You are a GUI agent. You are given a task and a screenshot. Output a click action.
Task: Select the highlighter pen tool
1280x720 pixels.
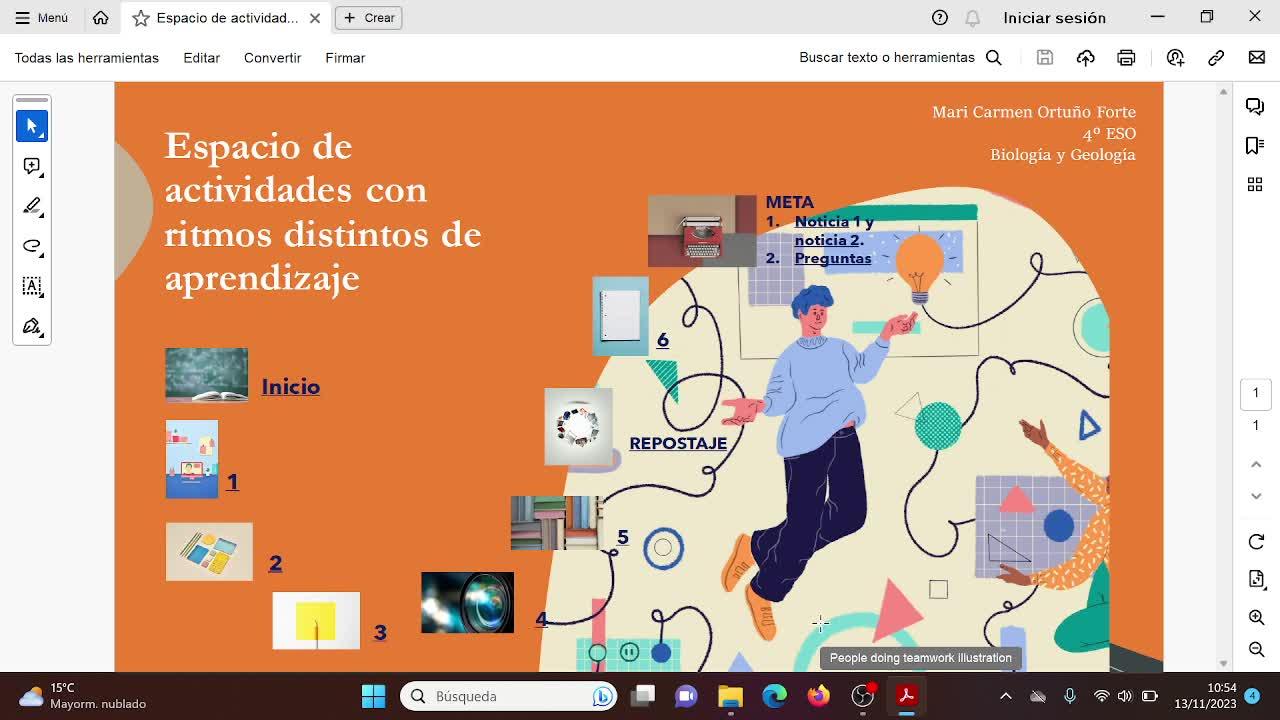coord(32,206)
